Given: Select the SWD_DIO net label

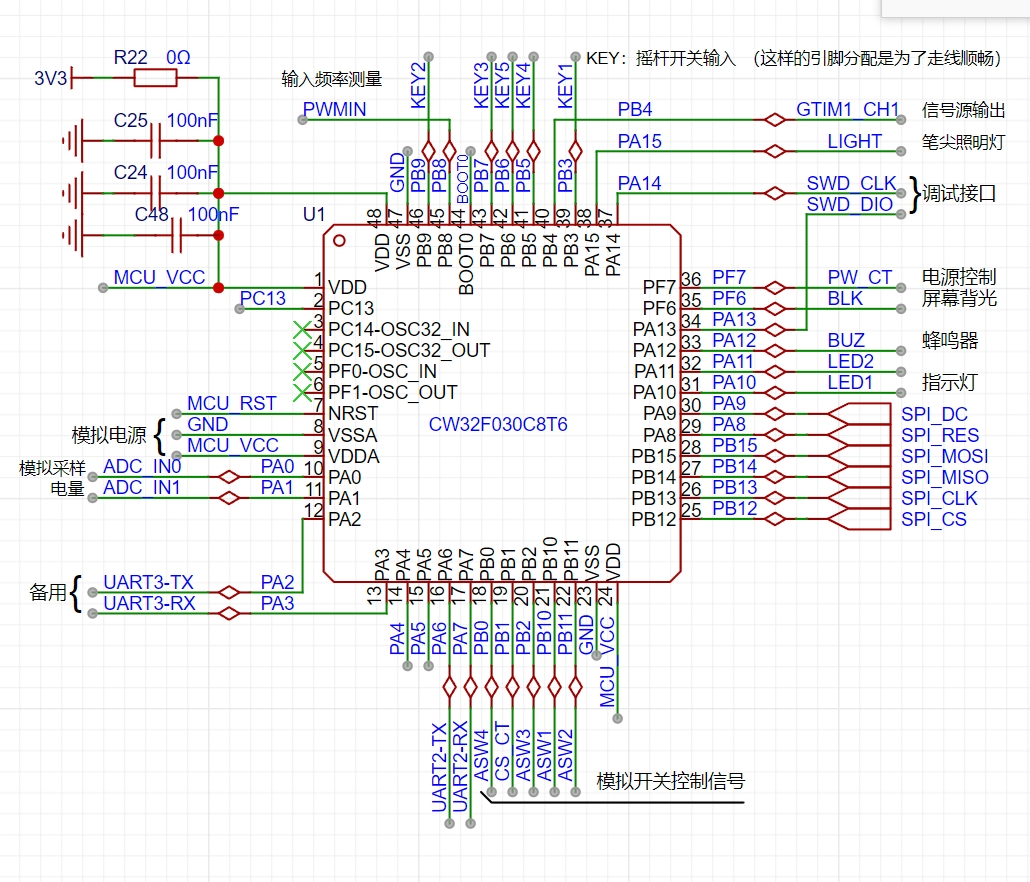Looking at the screenshot, I should 849,204.
